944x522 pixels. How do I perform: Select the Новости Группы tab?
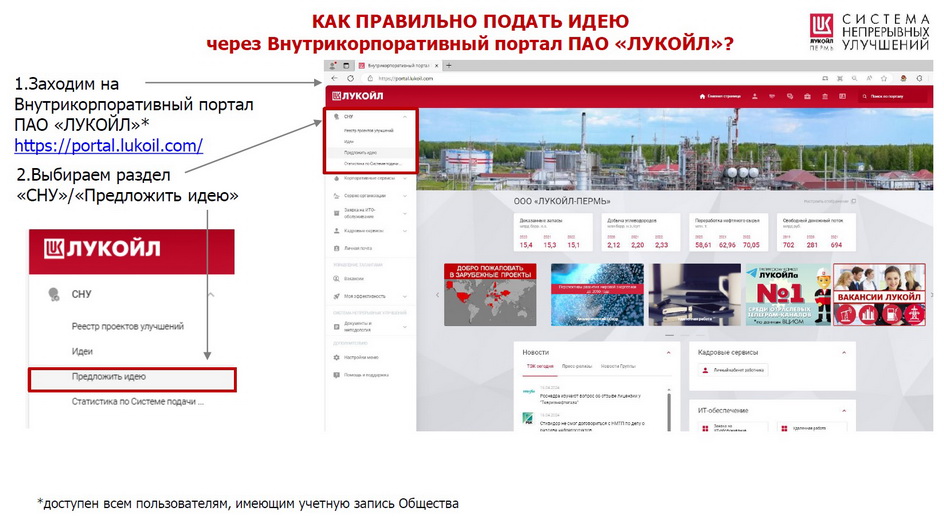pos(617,367)
